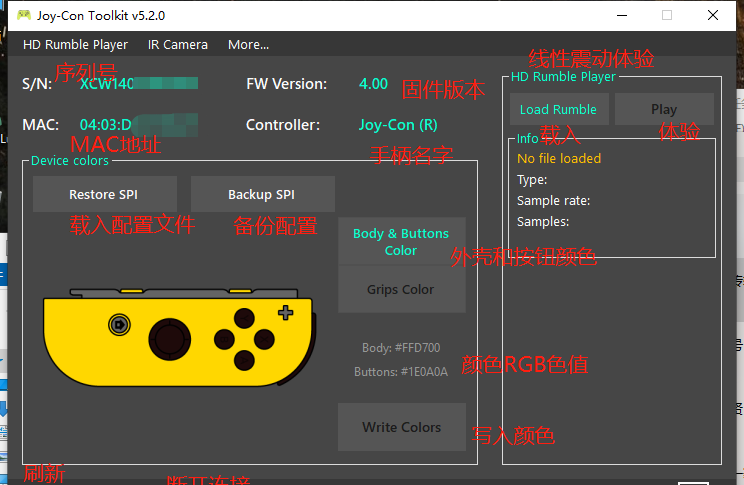Click the 'Samples:' info label
The width and height of the screenshot is (744, 485).
pyautogui.click(x=543, y=222)
